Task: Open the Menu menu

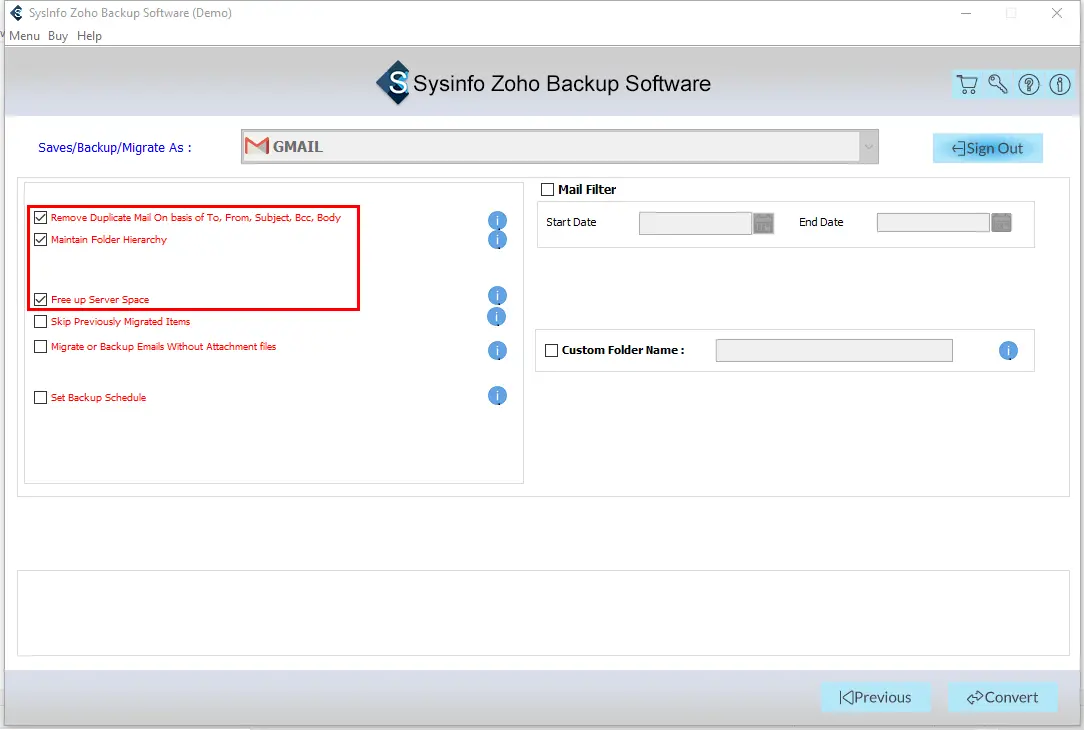Action: click(24, 36)
